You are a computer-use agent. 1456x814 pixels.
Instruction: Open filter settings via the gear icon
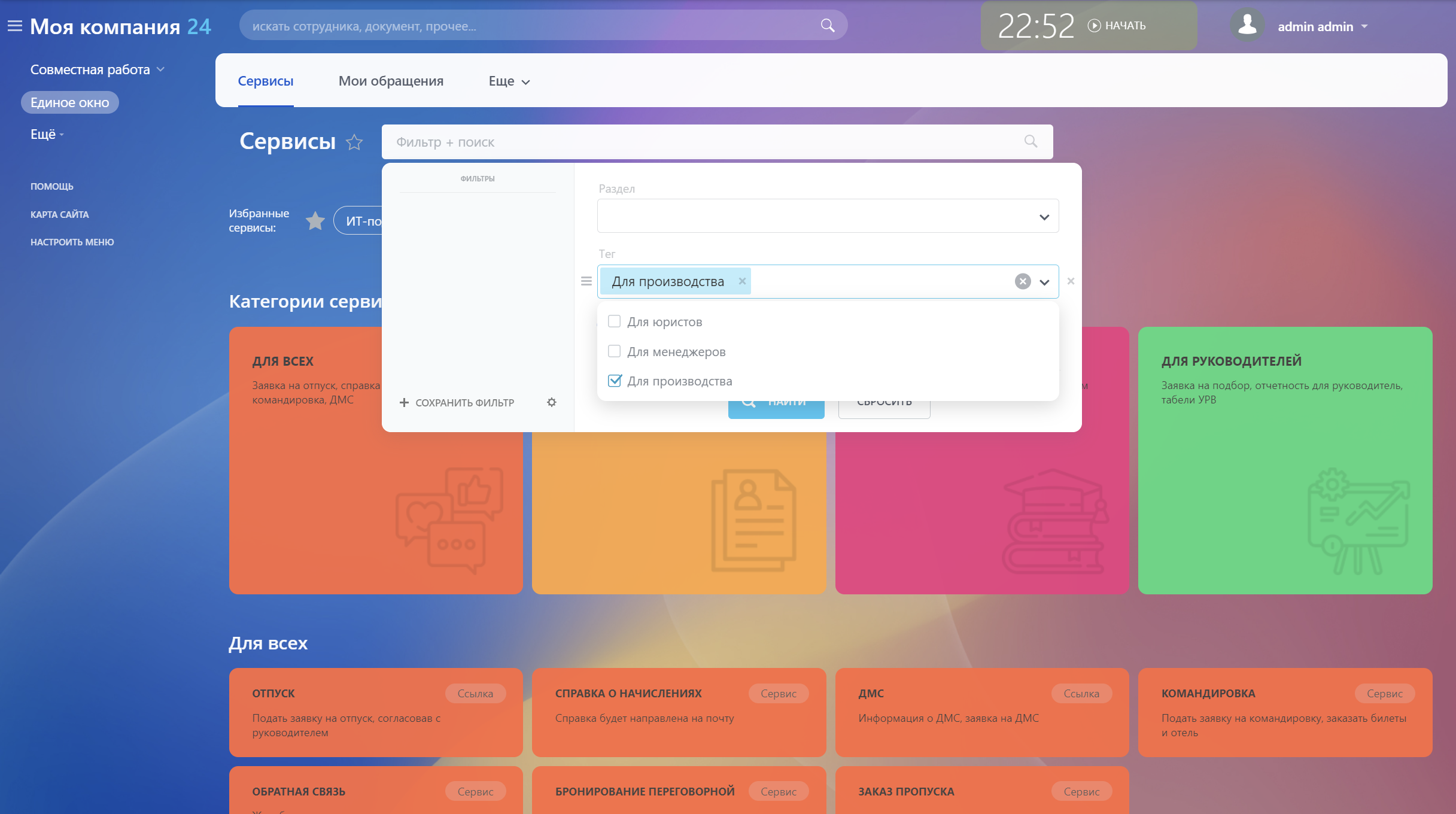552,402
